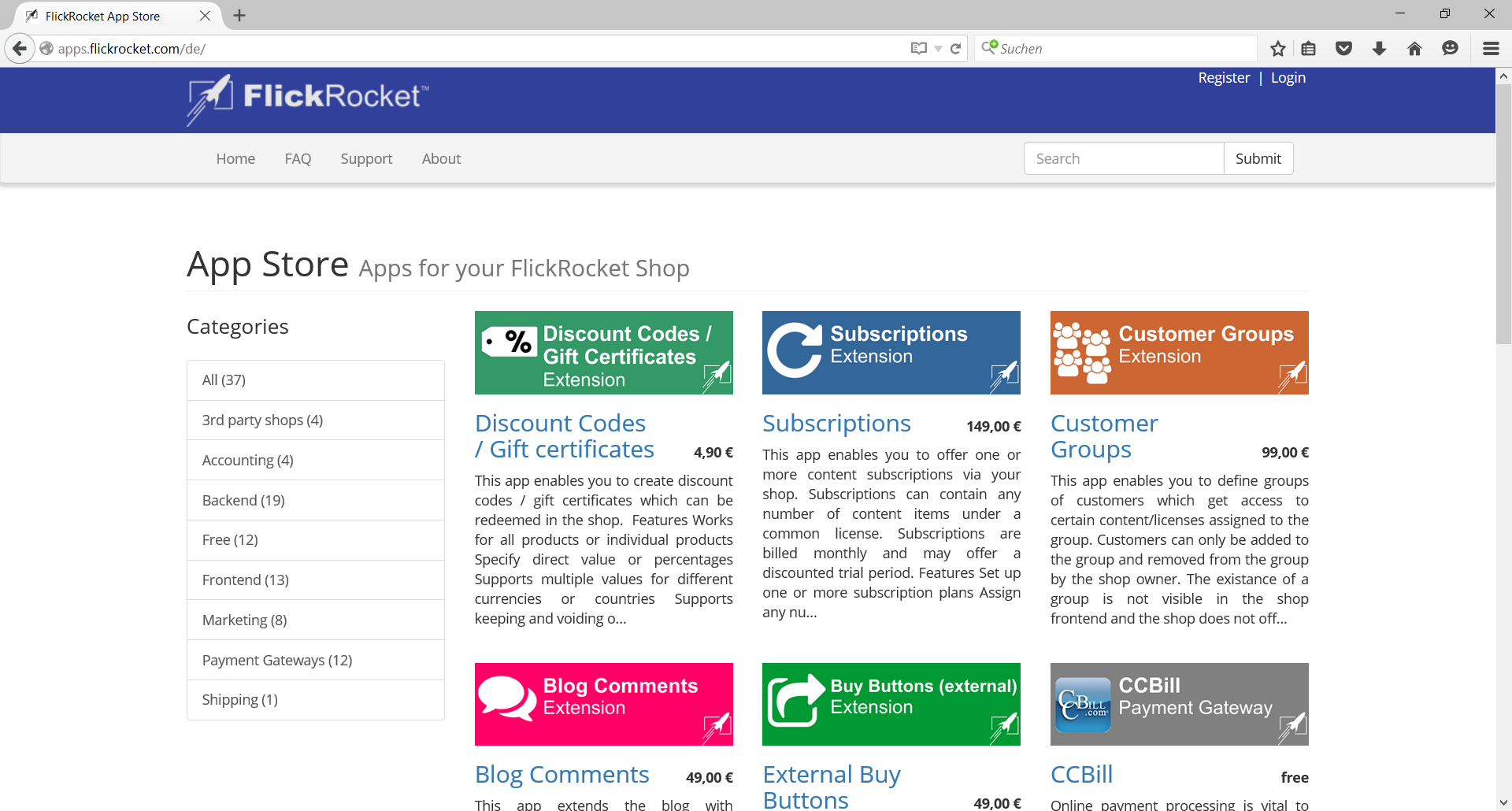The image size is (1512, 811).
Task: Open the Pocket save icon
Action: click(1343, 49)
